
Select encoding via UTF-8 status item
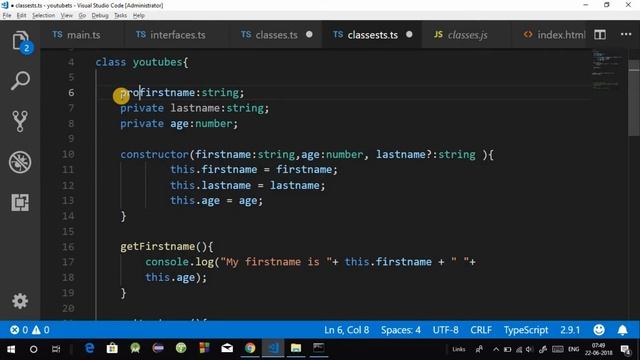(x=445, y=330)
